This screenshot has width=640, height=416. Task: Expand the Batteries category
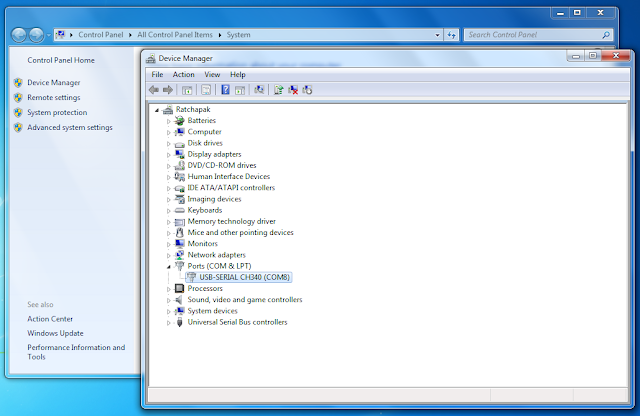tap(169, 121)
